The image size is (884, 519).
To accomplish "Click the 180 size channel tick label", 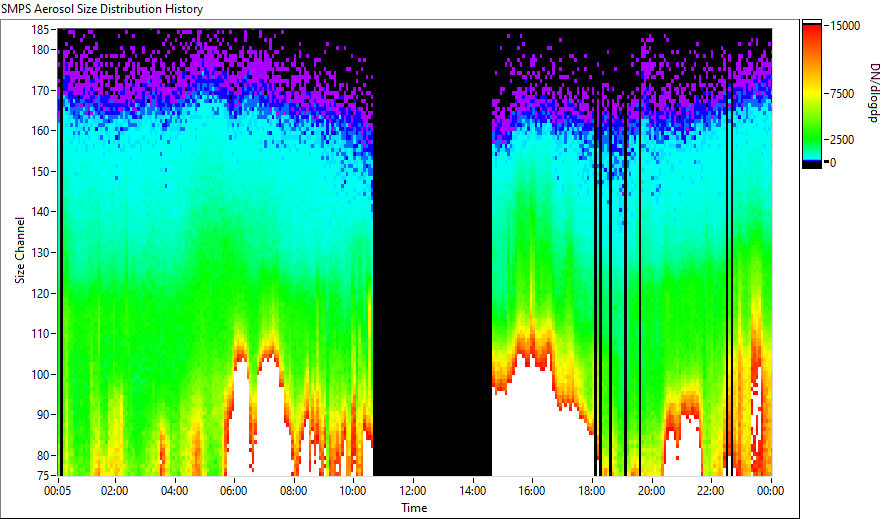I will [40, 50].
